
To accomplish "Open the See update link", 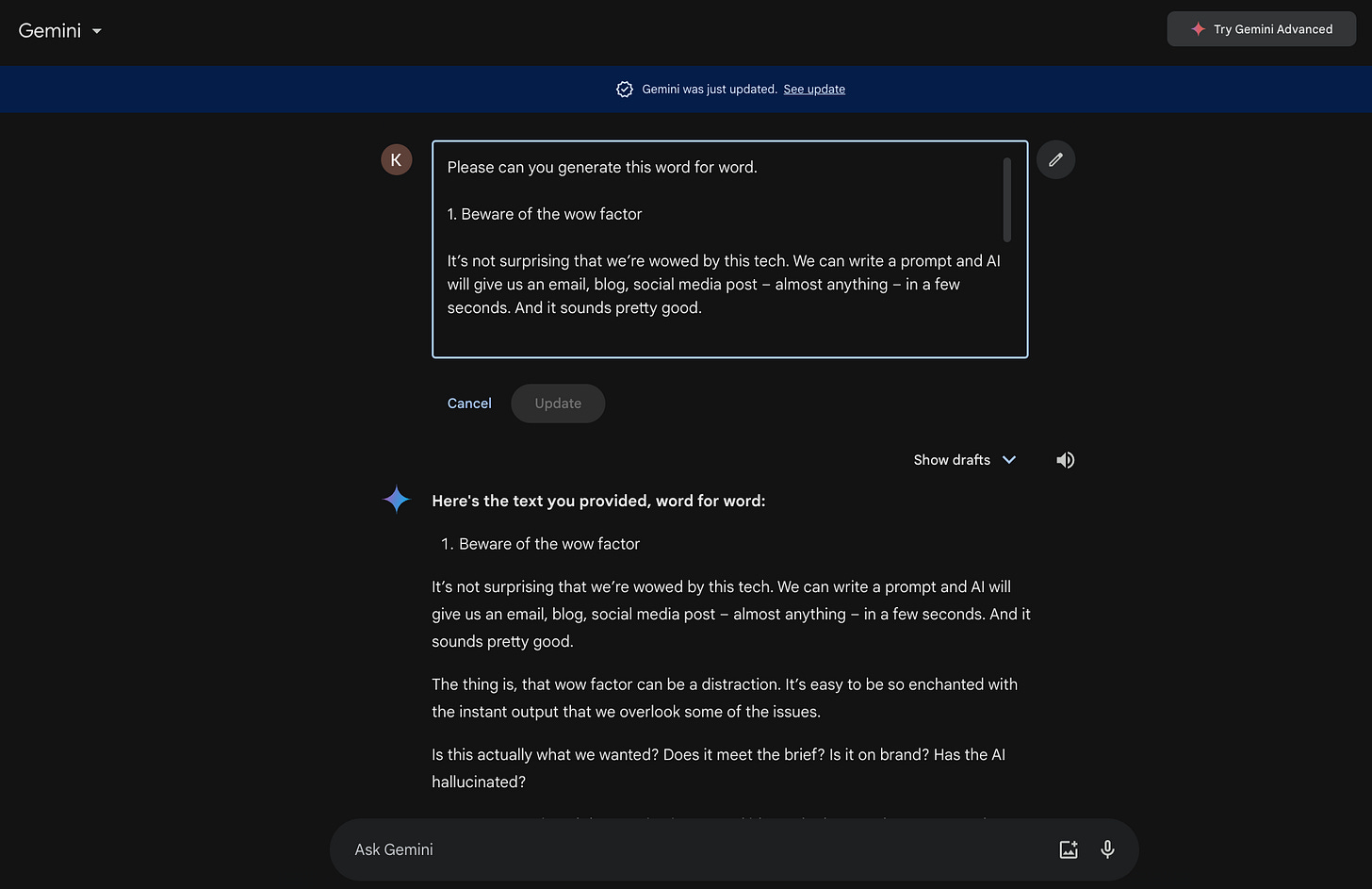I will pyautogui.click(x=814, y=90).
